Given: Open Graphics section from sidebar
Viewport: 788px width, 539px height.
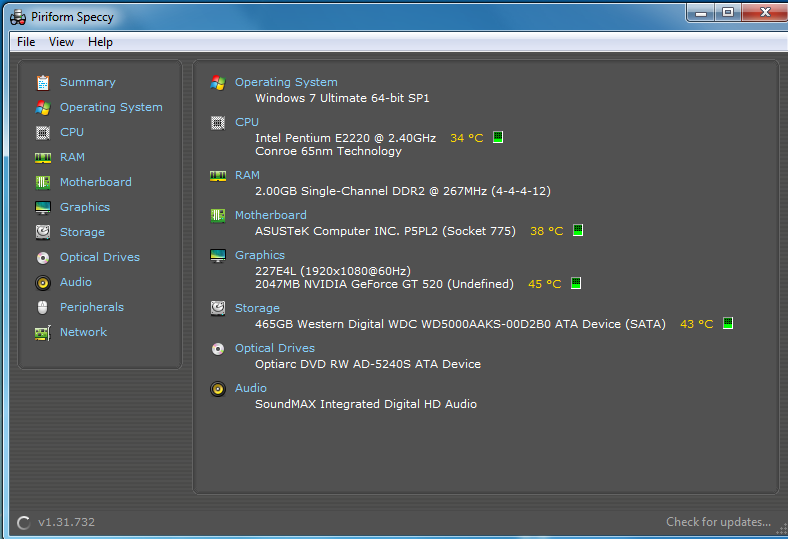Looking at the screenshot, I should [x=84, y=207].
